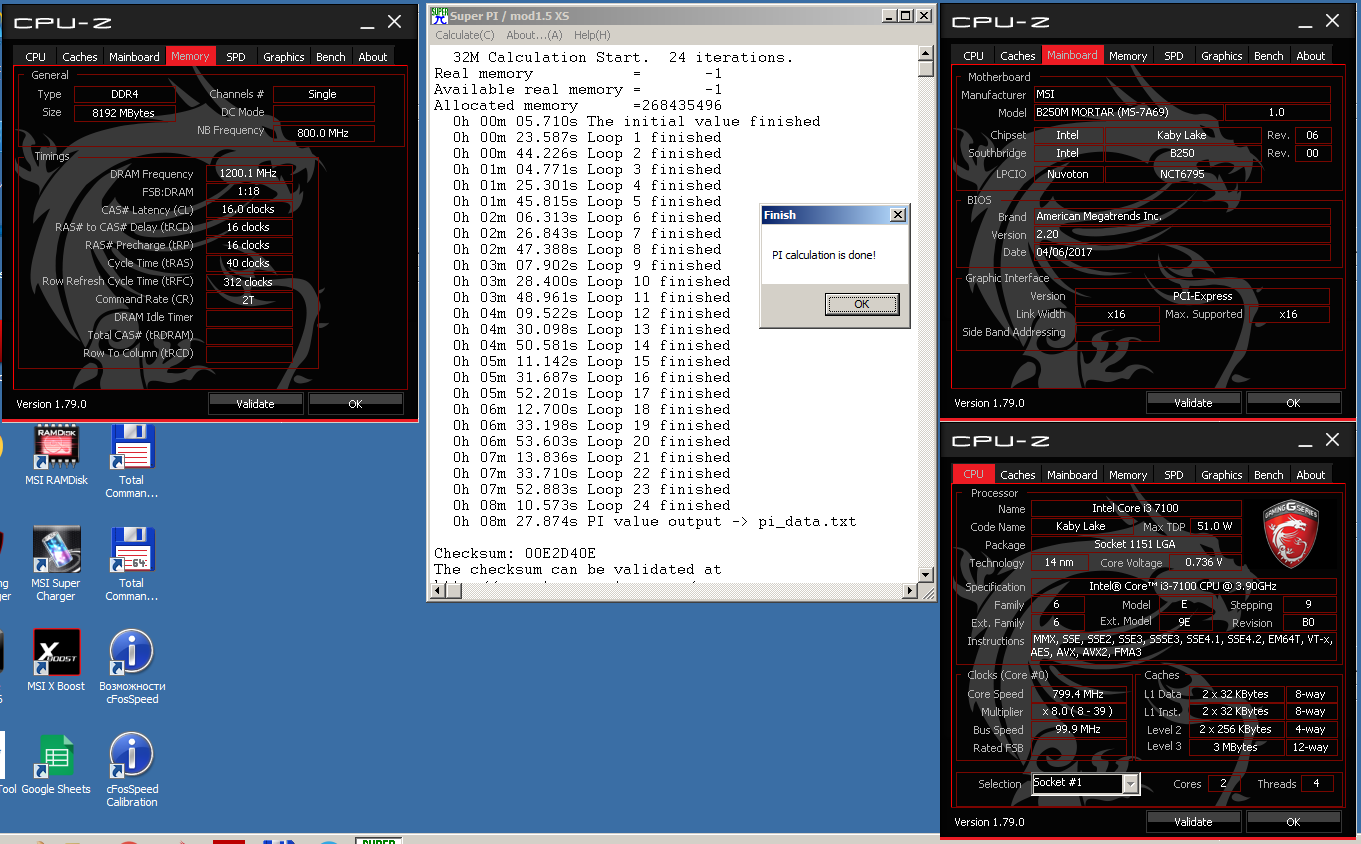
Task: Click the BIOS date 04/06/2017 field
Action: (x=1180, y=252)
